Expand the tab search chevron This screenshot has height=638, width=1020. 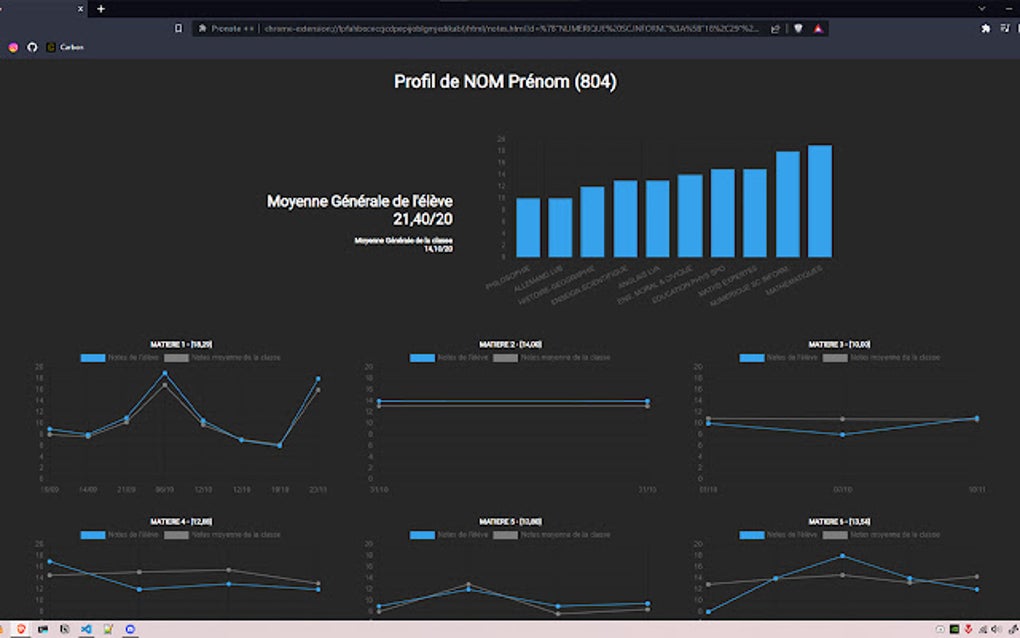point(982,8)
